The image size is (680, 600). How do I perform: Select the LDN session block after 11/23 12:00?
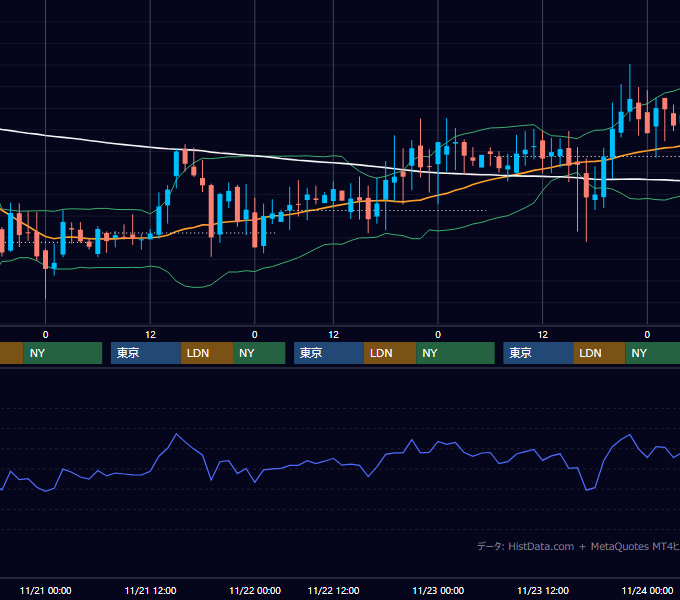[x=599, y=353]
